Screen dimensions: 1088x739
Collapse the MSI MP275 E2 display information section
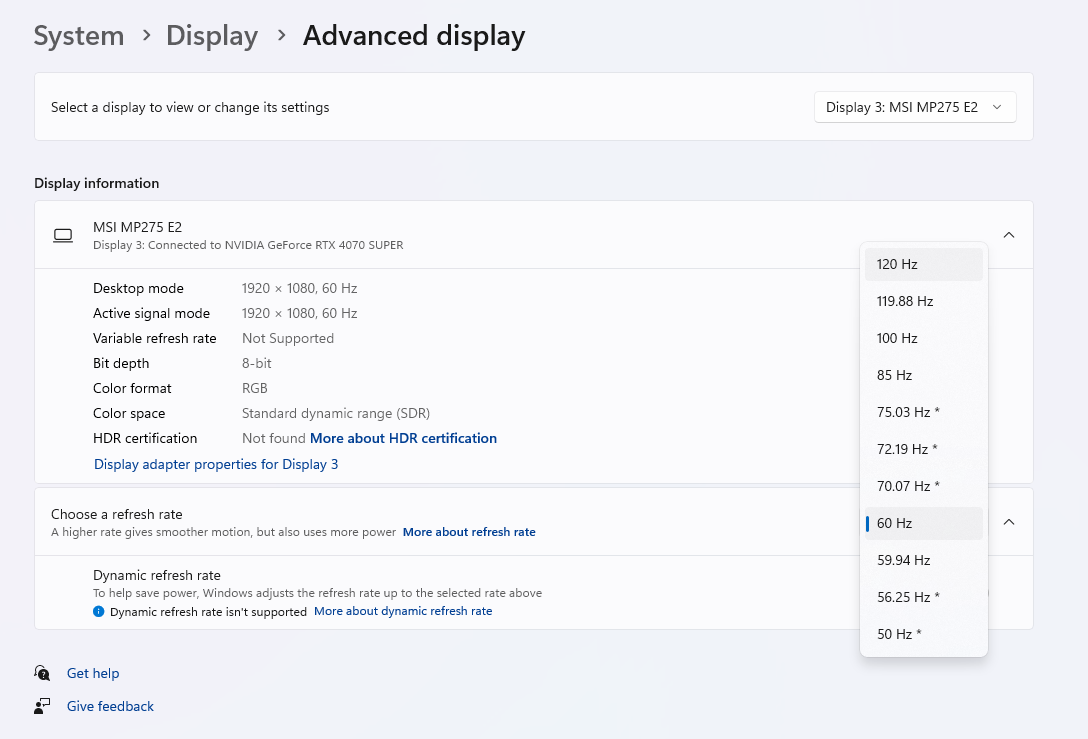[1009, 235]
